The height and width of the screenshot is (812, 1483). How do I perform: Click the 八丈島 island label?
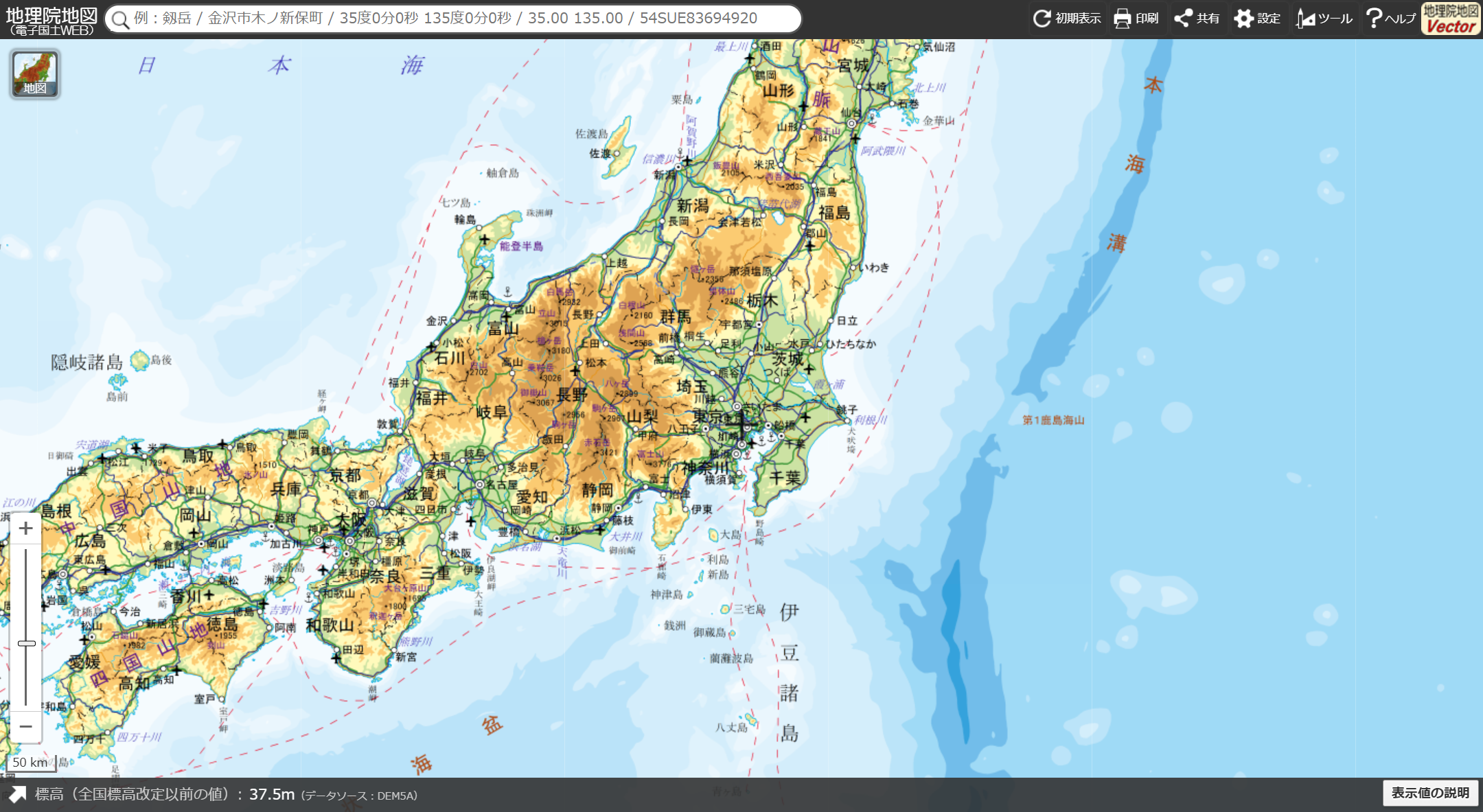coord(731,727)
